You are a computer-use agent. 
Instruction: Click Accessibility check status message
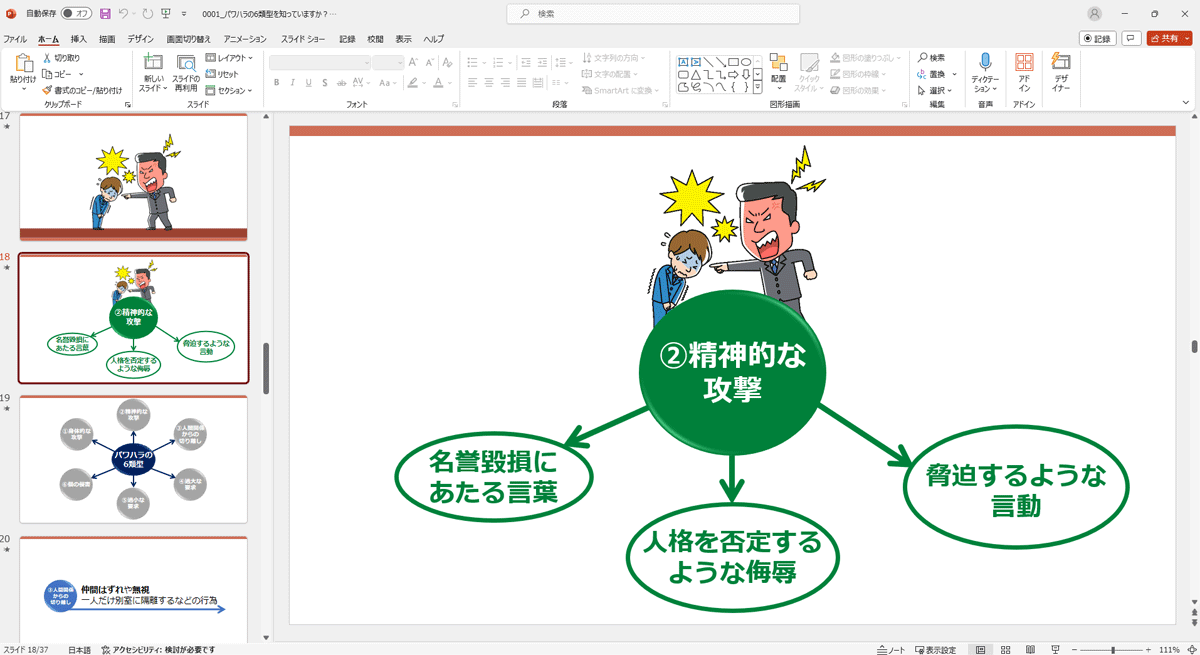point(158,649)
